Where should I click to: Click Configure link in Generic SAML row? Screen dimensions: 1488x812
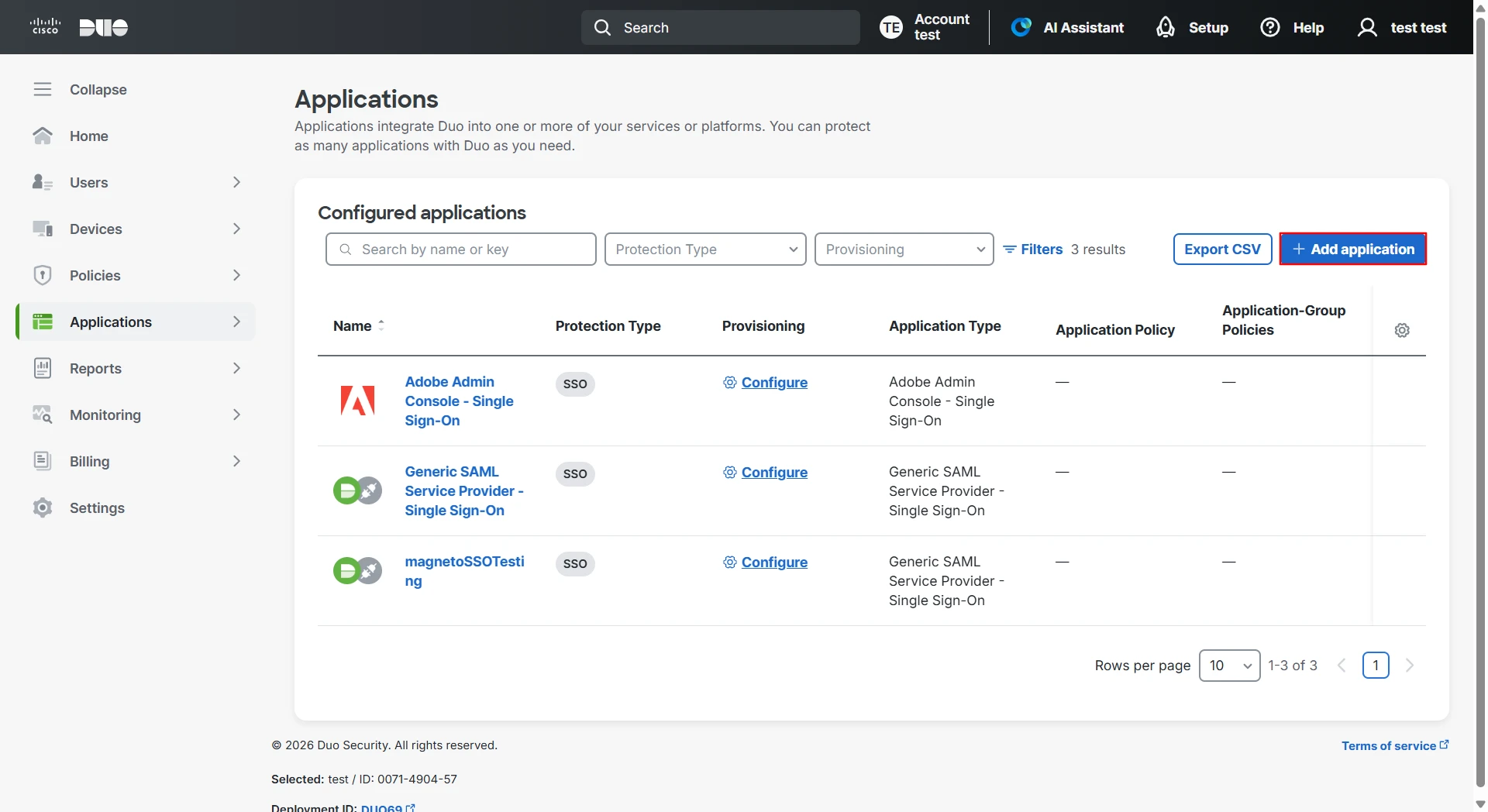(x=774, y=473)
